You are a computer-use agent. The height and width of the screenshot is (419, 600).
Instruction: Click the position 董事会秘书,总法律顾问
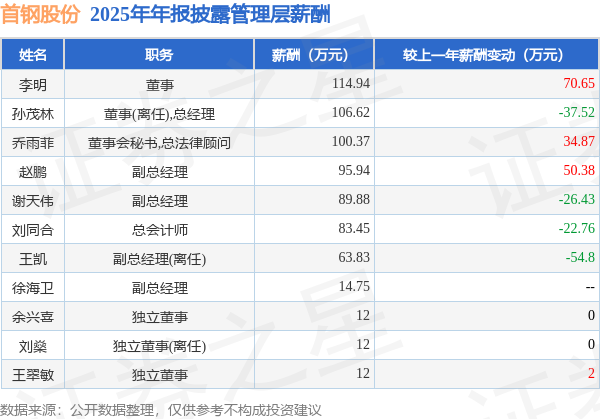160,143
